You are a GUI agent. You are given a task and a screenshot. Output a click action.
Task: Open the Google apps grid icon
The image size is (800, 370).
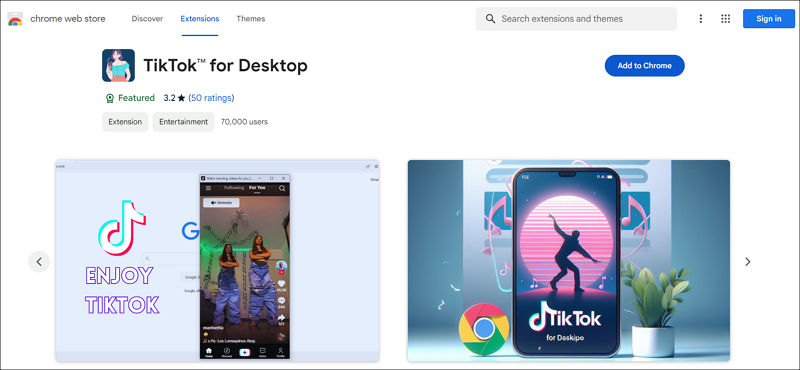tap(725, 19)
